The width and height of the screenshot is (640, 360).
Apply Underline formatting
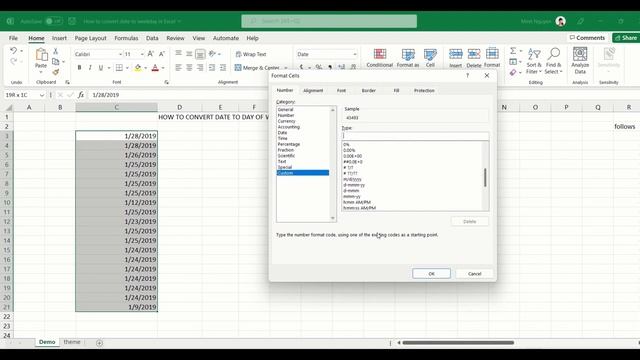coord(100,68)
